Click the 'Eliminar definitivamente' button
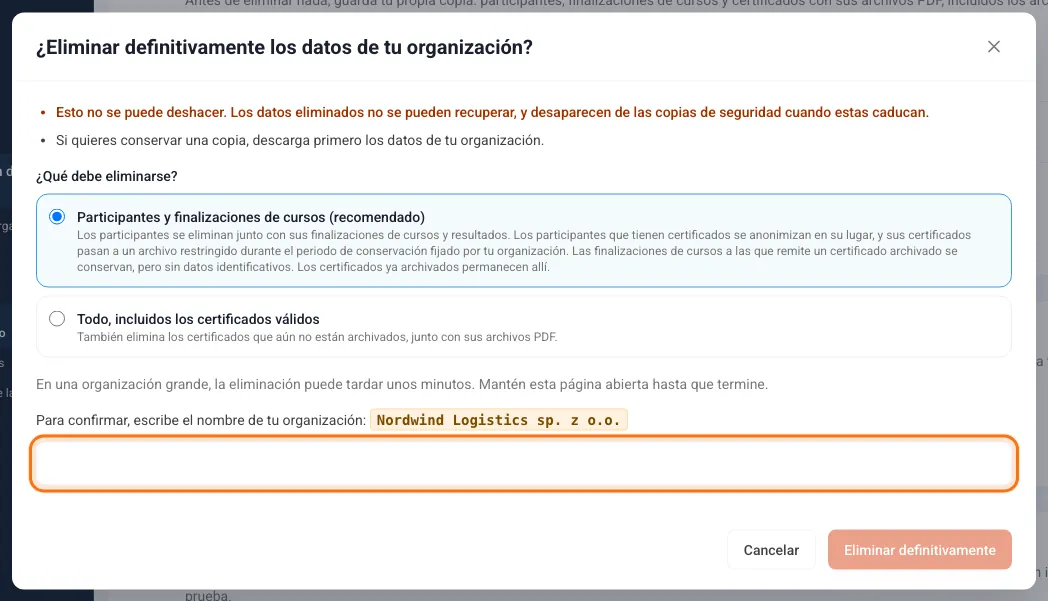Viewport: 1048px width, 601px height. coord(920,550)
